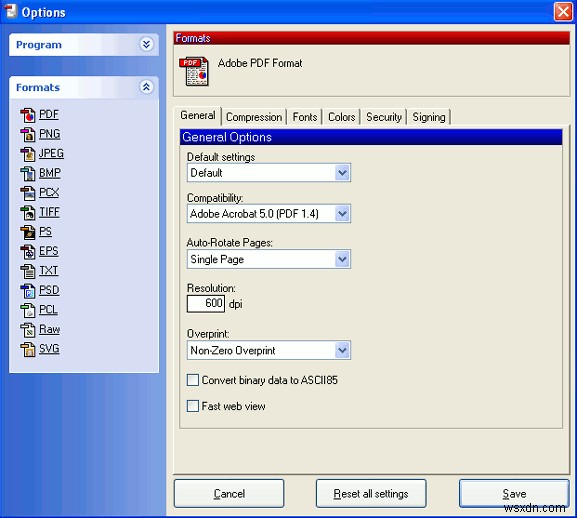Switch to the Fonts tab

[x=305, y=117]
